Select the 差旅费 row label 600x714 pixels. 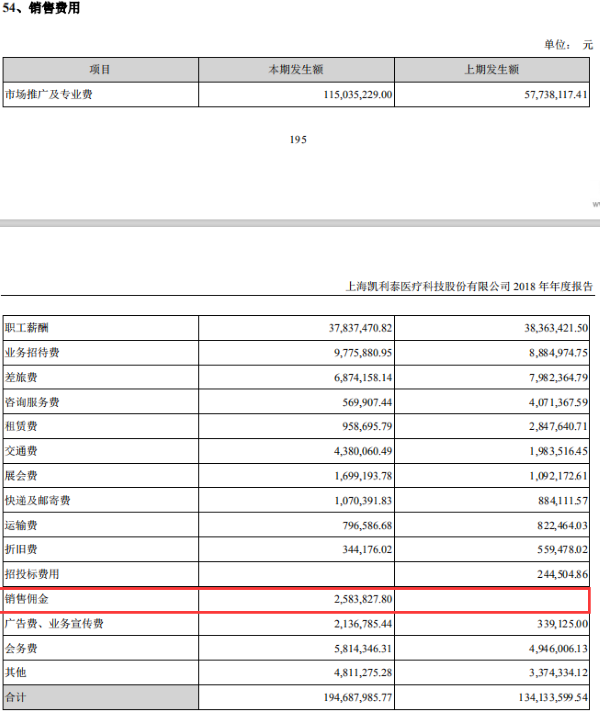21,377
